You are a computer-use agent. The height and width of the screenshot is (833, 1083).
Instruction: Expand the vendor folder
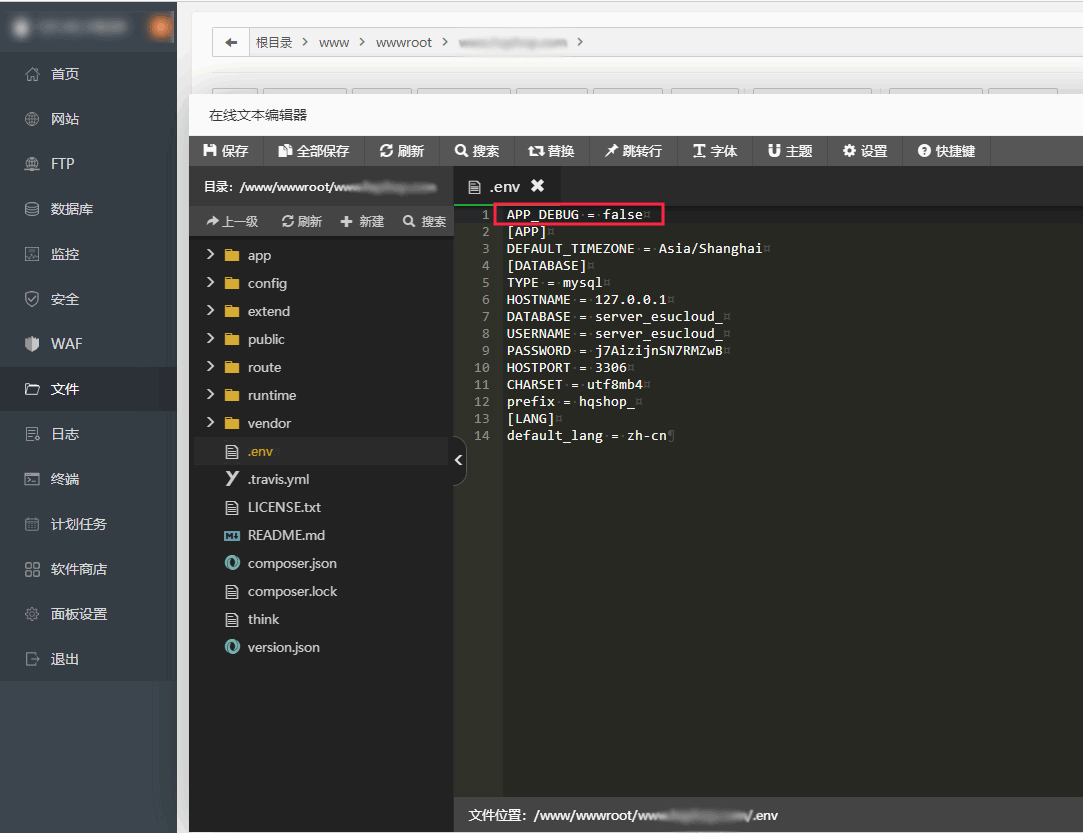211,423
